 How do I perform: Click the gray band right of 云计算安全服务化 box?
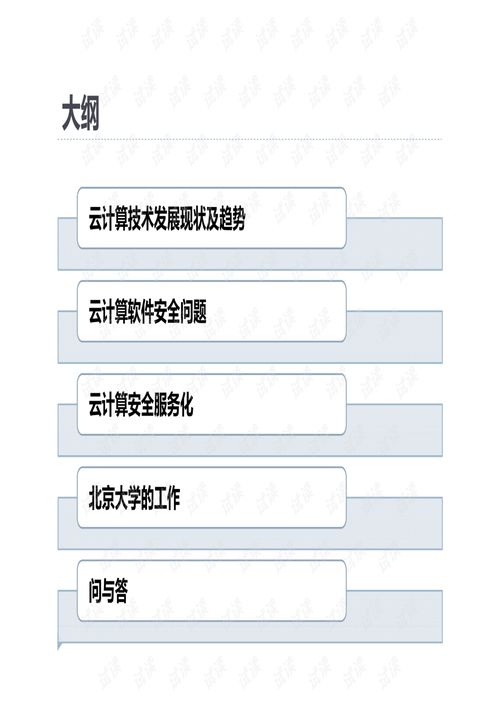coord(395,430)
